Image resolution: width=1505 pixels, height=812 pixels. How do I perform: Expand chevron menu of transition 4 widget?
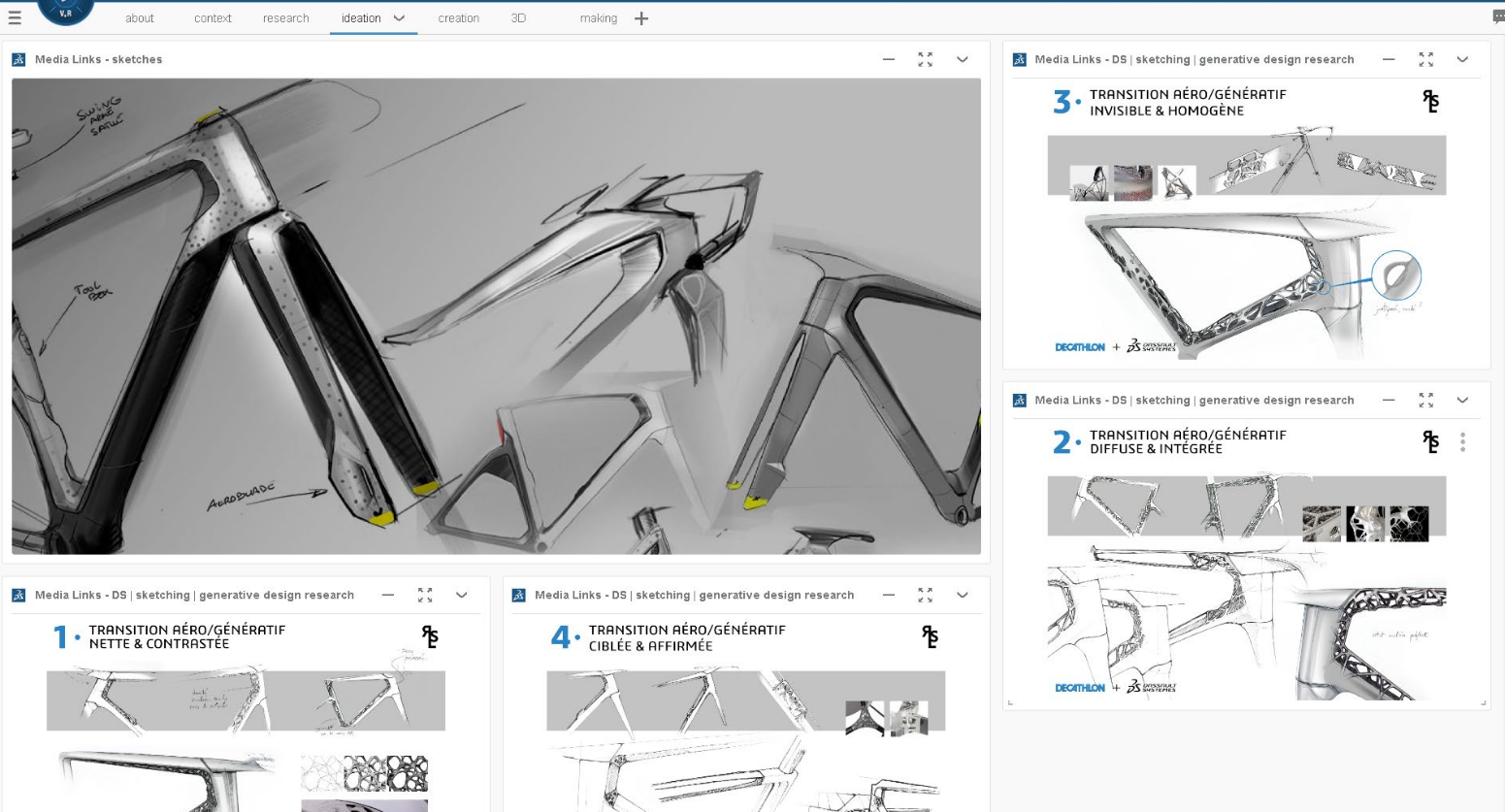[x=963, y=595]
